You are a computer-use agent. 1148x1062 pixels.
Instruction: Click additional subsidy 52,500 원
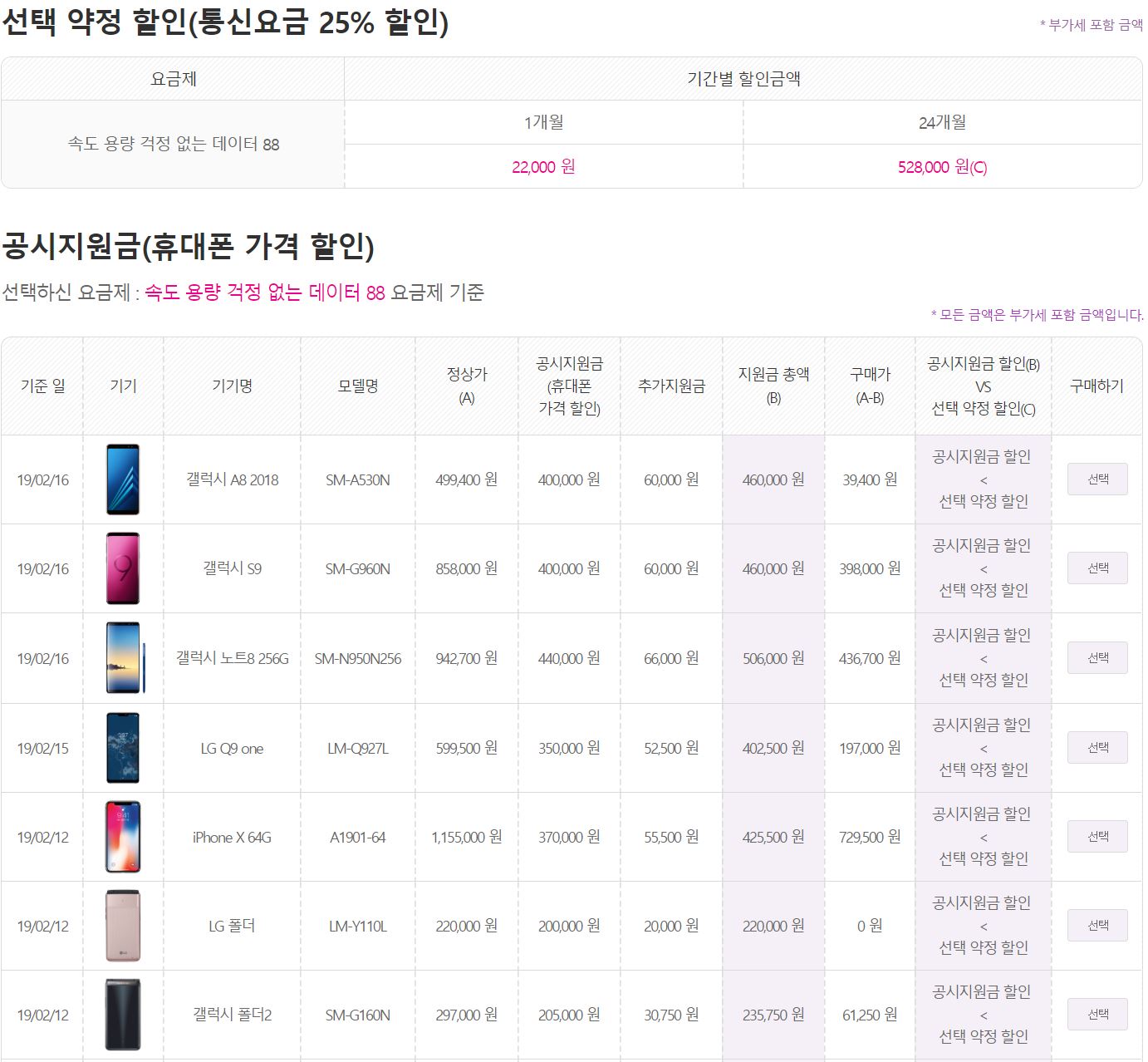point(671,748)
